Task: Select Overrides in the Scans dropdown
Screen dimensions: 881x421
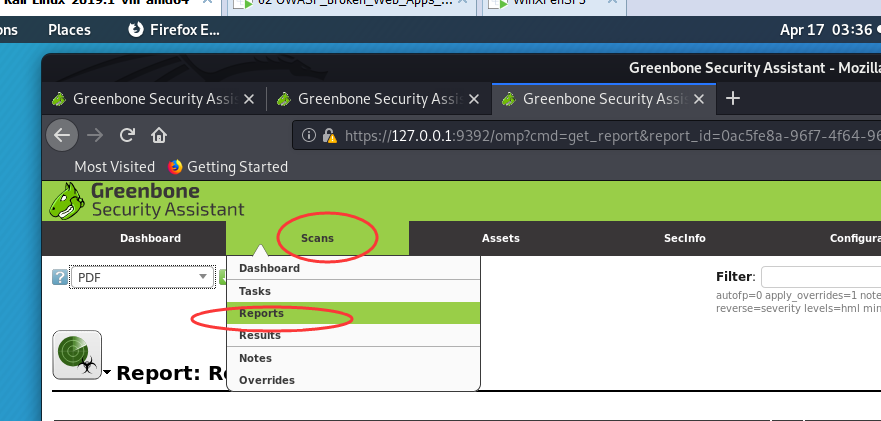Action: [353, 380]
